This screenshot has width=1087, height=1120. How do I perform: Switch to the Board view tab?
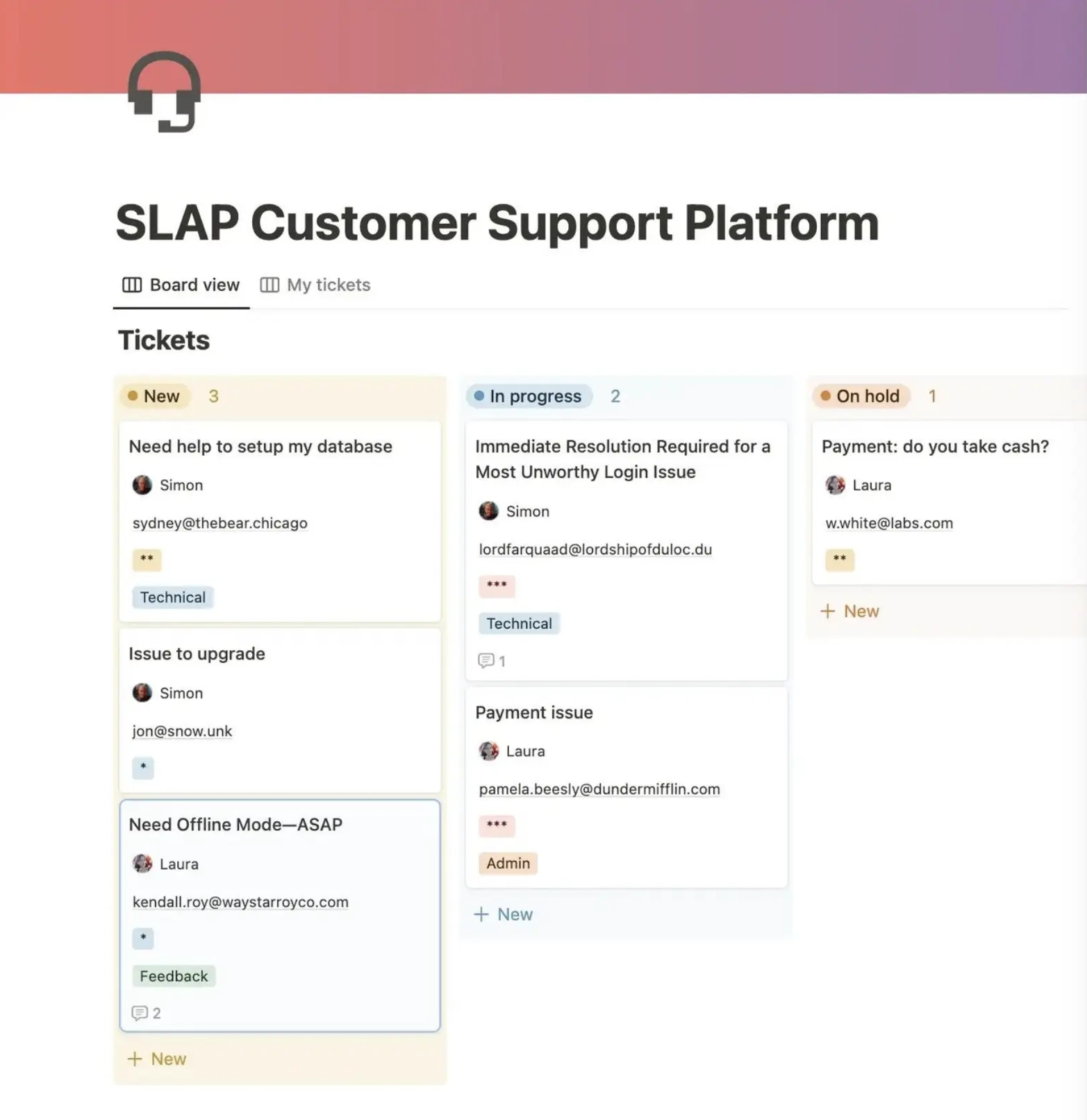point(181,285)
